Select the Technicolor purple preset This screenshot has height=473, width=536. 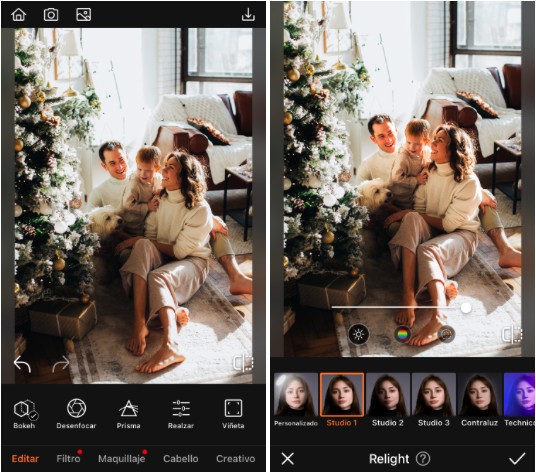coord(519,400)
